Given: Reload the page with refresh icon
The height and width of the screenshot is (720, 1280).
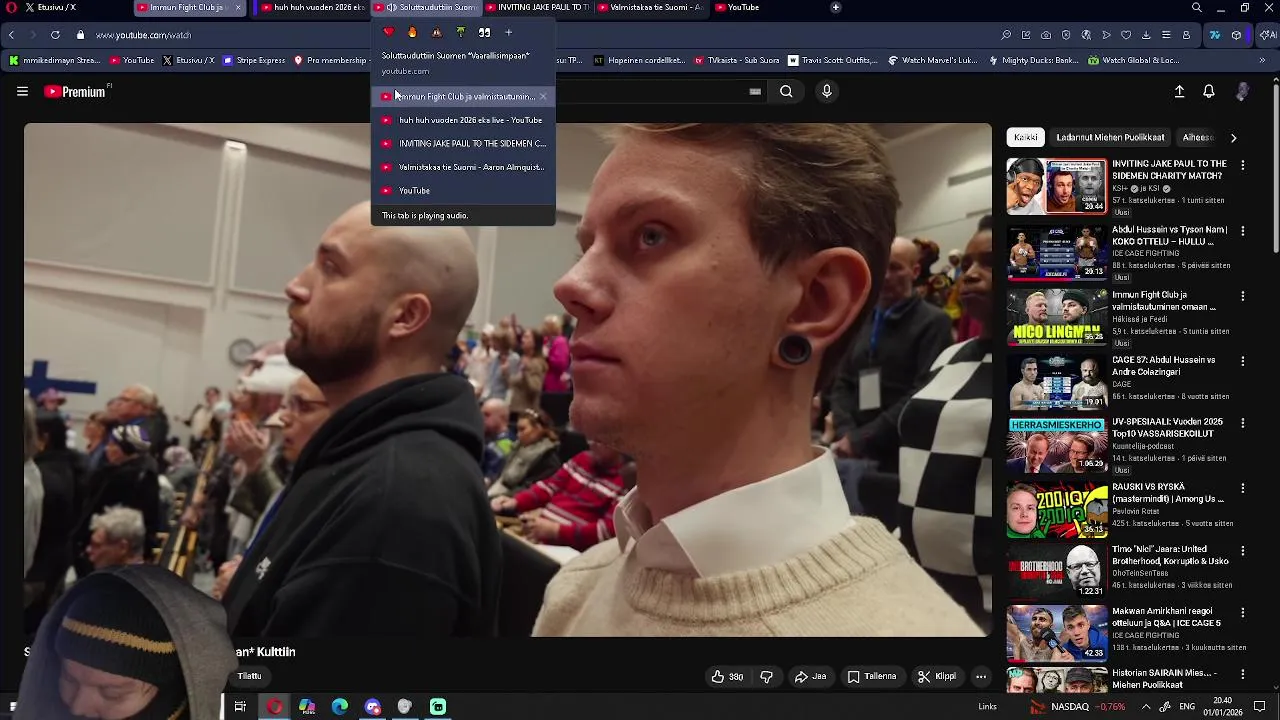Looking at the screenshot, I should tap(55, 34).
